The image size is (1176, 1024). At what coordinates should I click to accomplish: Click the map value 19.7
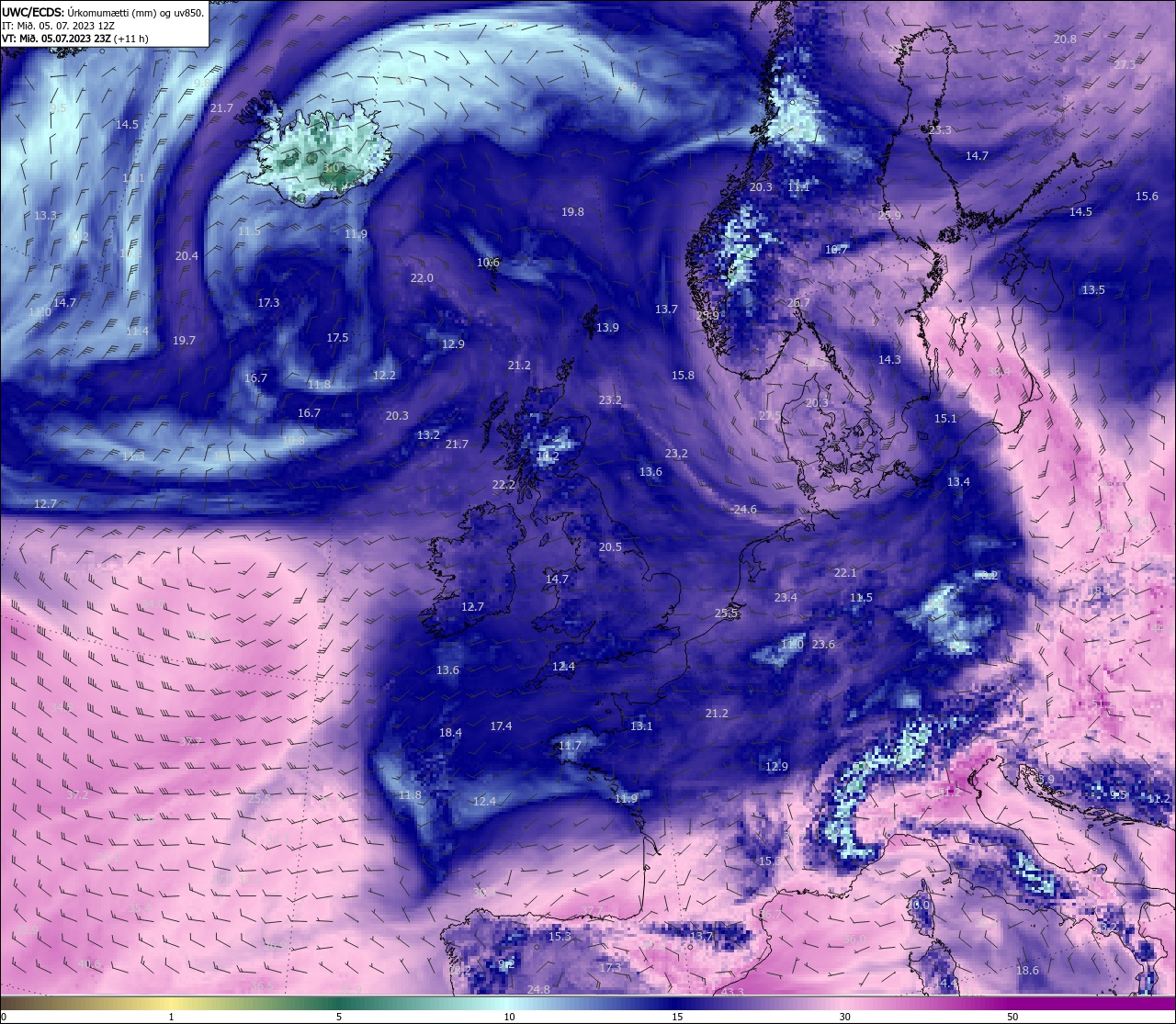pos(184,341)
